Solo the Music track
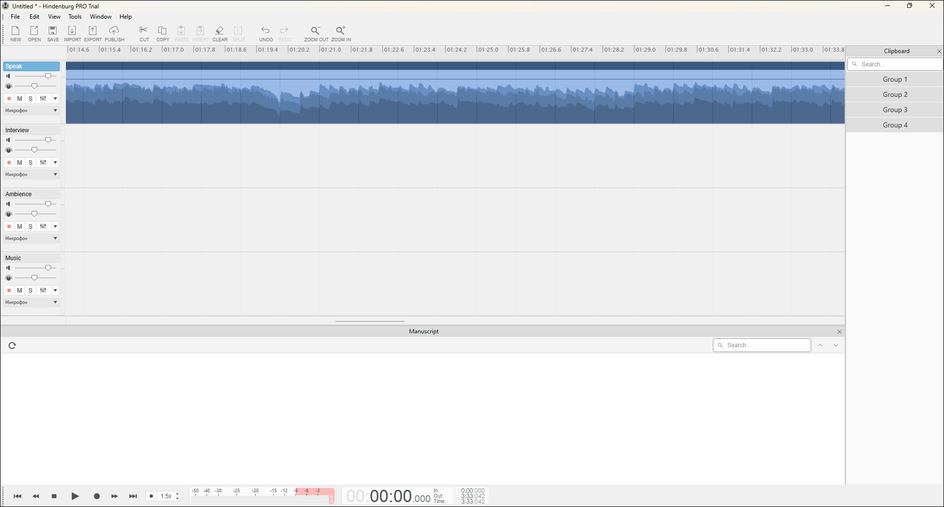The image size is (944, 507). [31, 290]
